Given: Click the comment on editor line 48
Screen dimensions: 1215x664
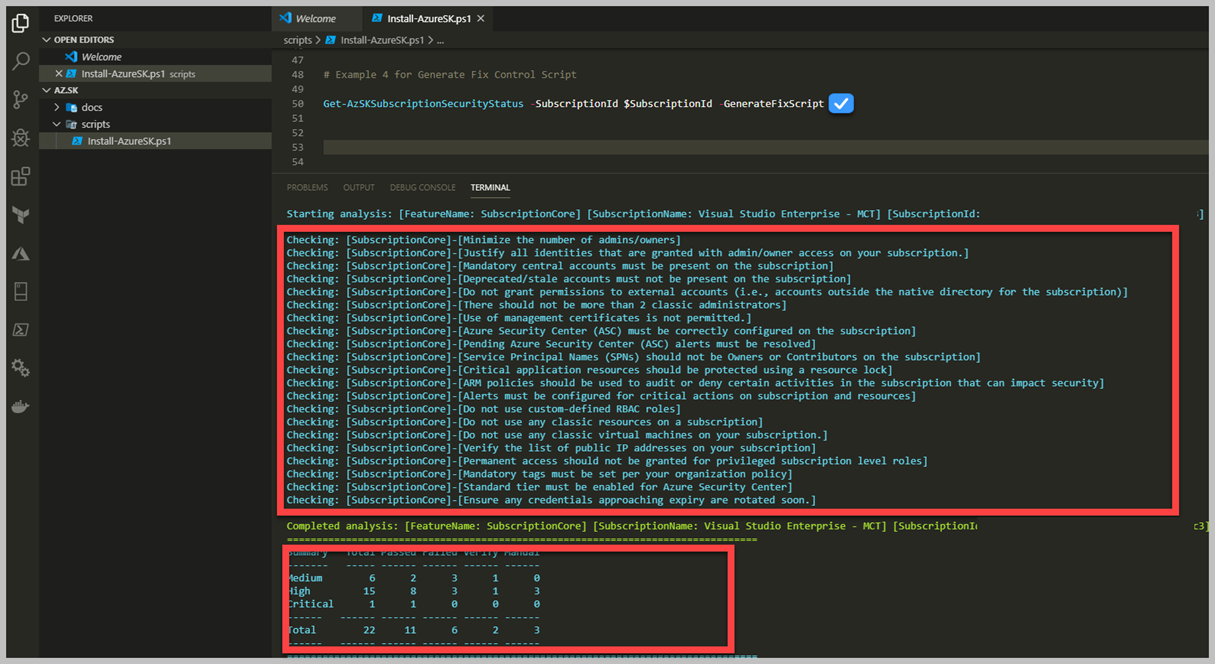Looking at the screenshot, I should coord(450,75).
